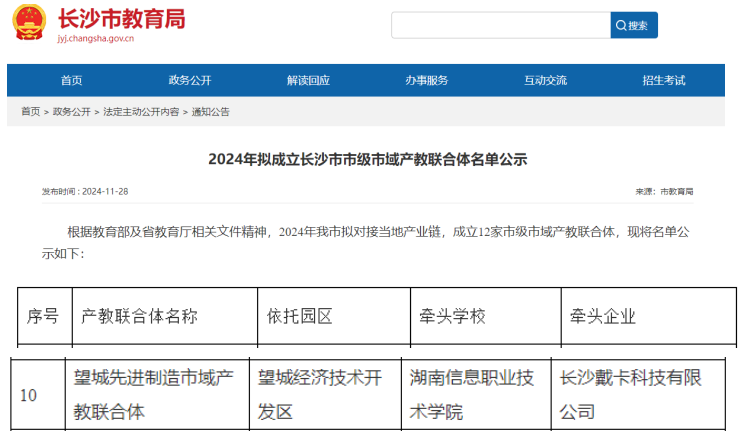Click the 来源 市教育局 source text
Screen dimensions: 749x440
[664, 191]
